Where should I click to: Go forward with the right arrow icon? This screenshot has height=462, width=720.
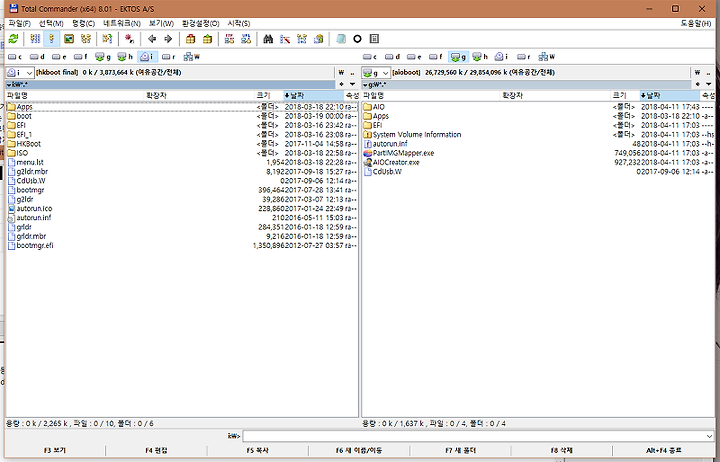[168, 39]
